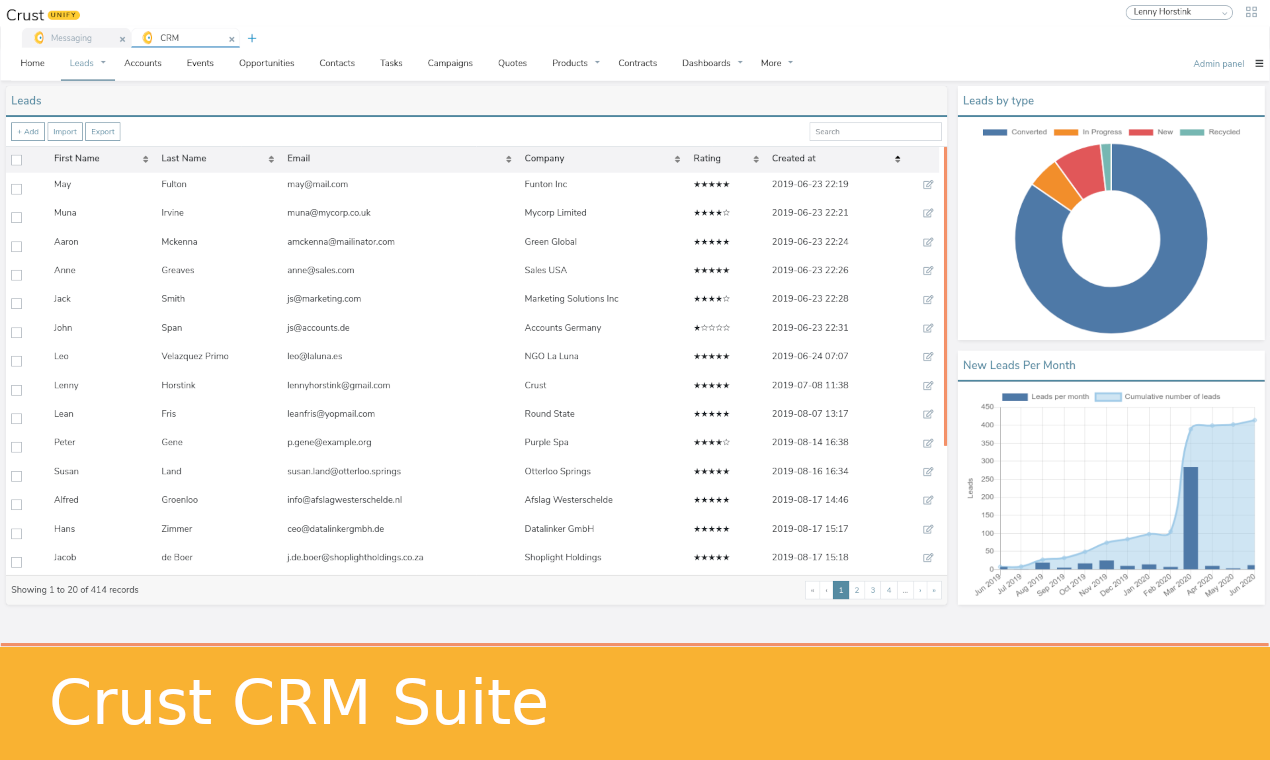Edit the Anne Greaves lead row

point(928,270)
